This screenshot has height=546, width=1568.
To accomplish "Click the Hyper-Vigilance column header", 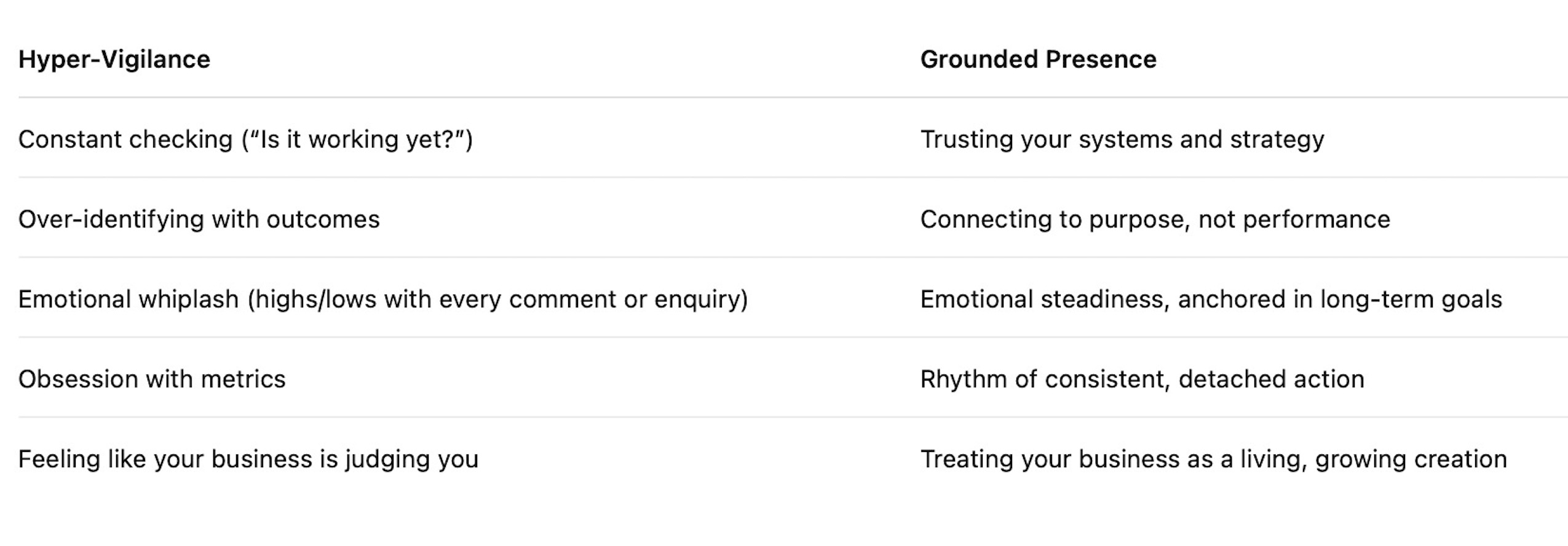I will point(114,60).
